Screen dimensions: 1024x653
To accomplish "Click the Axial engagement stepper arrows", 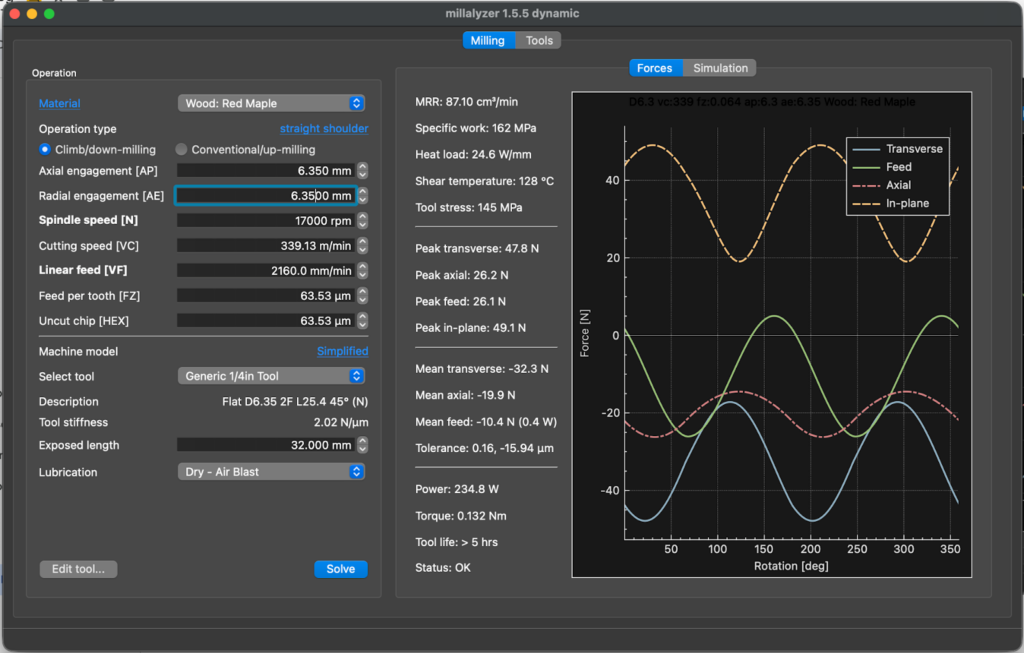I will (x=363, y=171).
